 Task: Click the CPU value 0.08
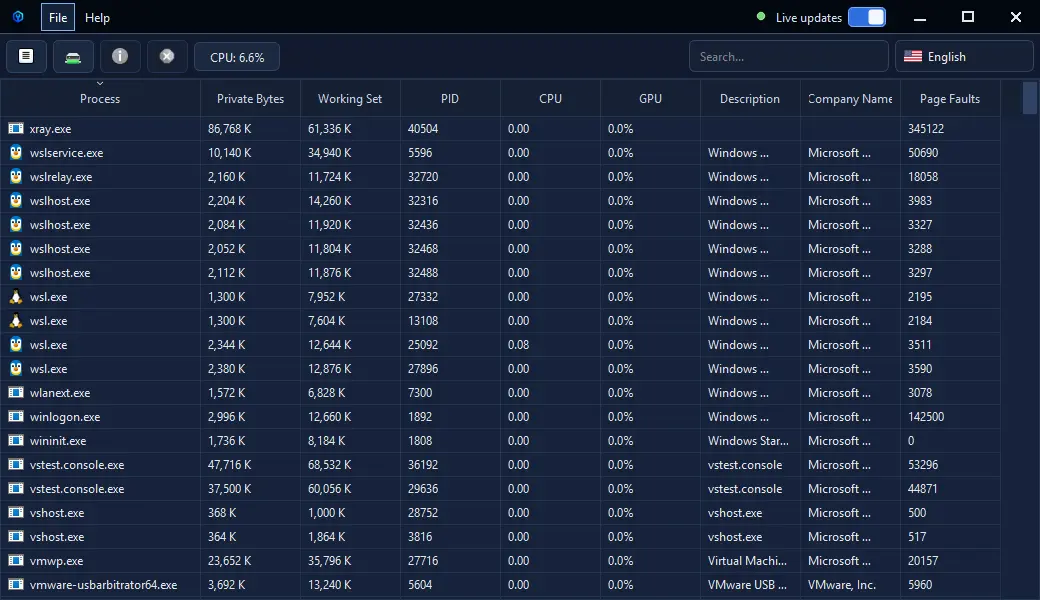point(519,345)
